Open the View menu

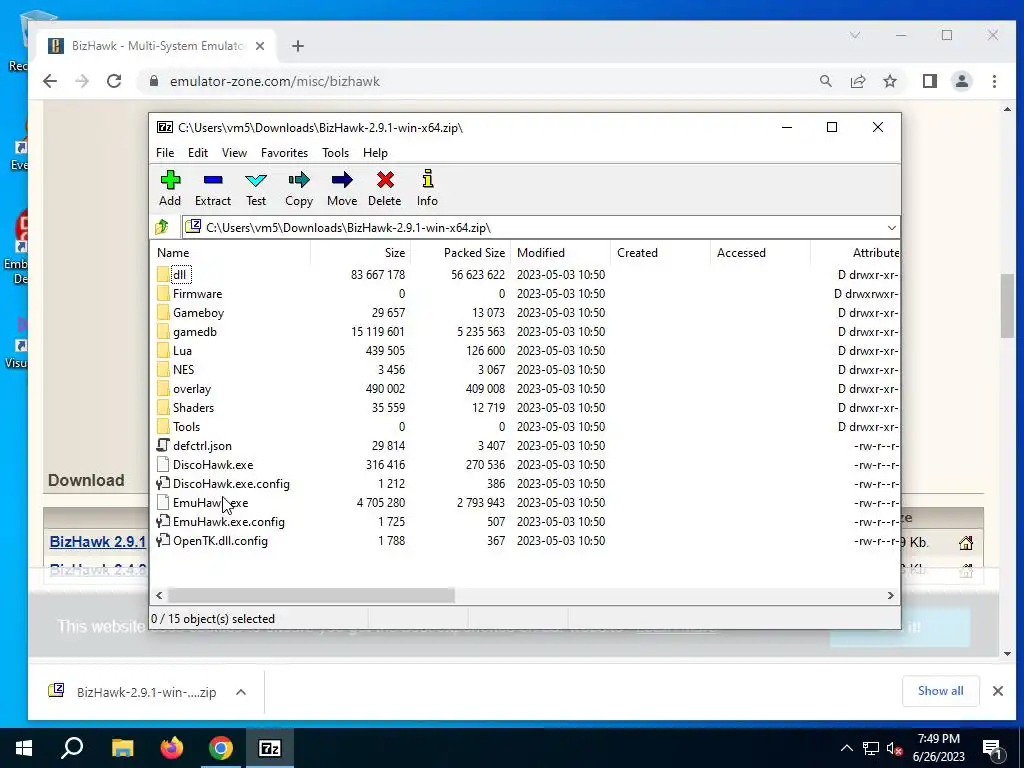click(x=234, y=152)
